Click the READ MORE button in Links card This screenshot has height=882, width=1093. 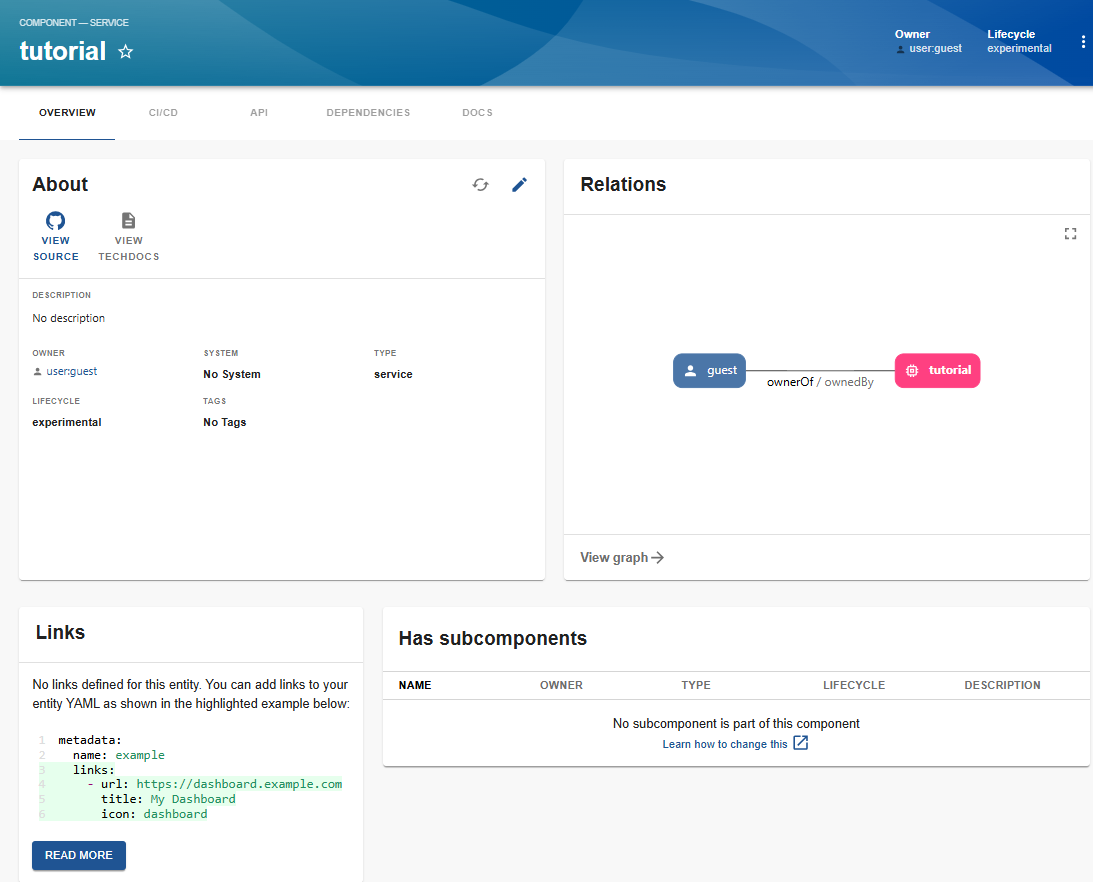pyautogui.click(x=78, y=855)
